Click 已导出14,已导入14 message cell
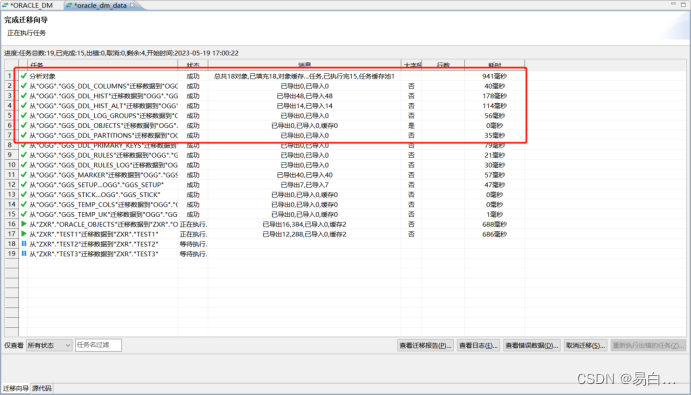 coord(305,106)
